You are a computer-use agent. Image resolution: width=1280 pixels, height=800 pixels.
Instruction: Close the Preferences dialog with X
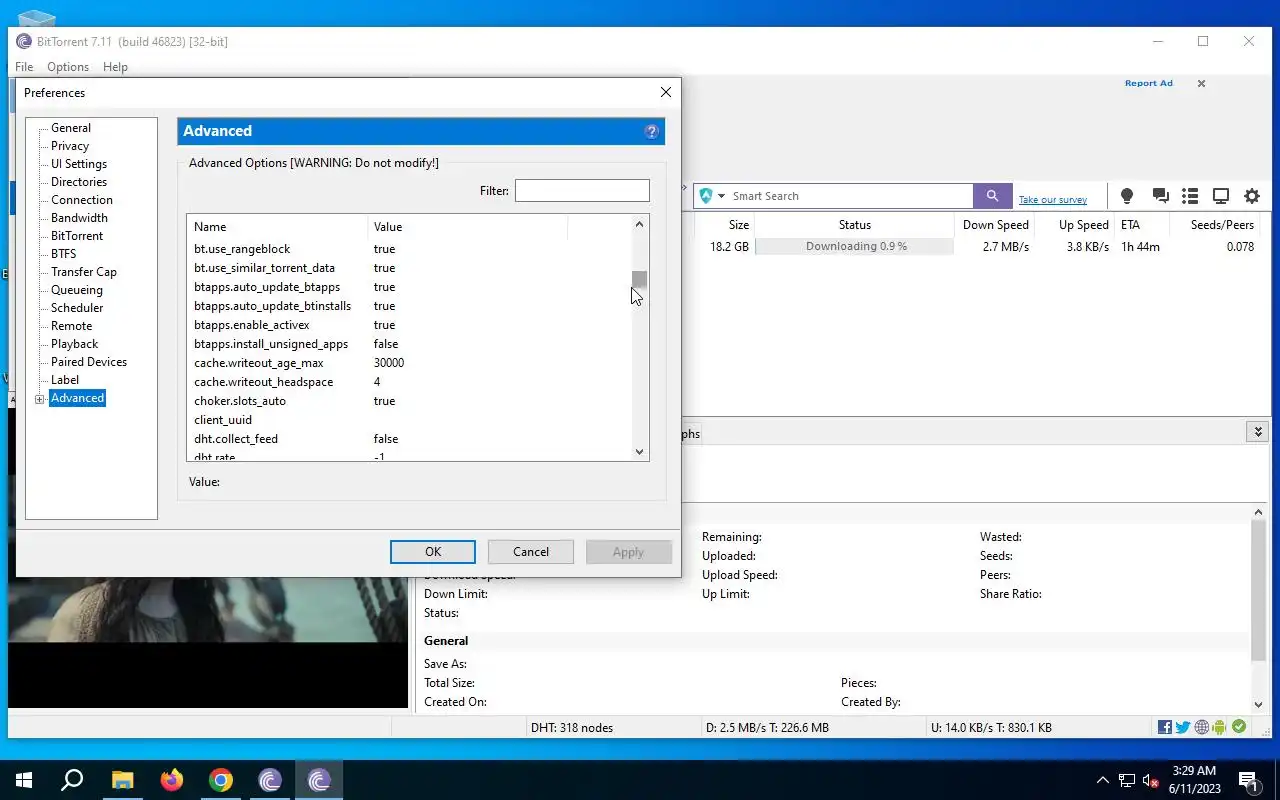pyautogui.click(x=666, y=92)
